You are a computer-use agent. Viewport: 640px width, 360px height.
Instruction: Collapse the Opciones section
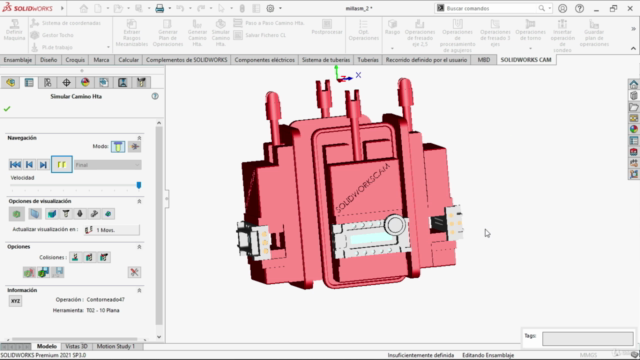[139, 247]
